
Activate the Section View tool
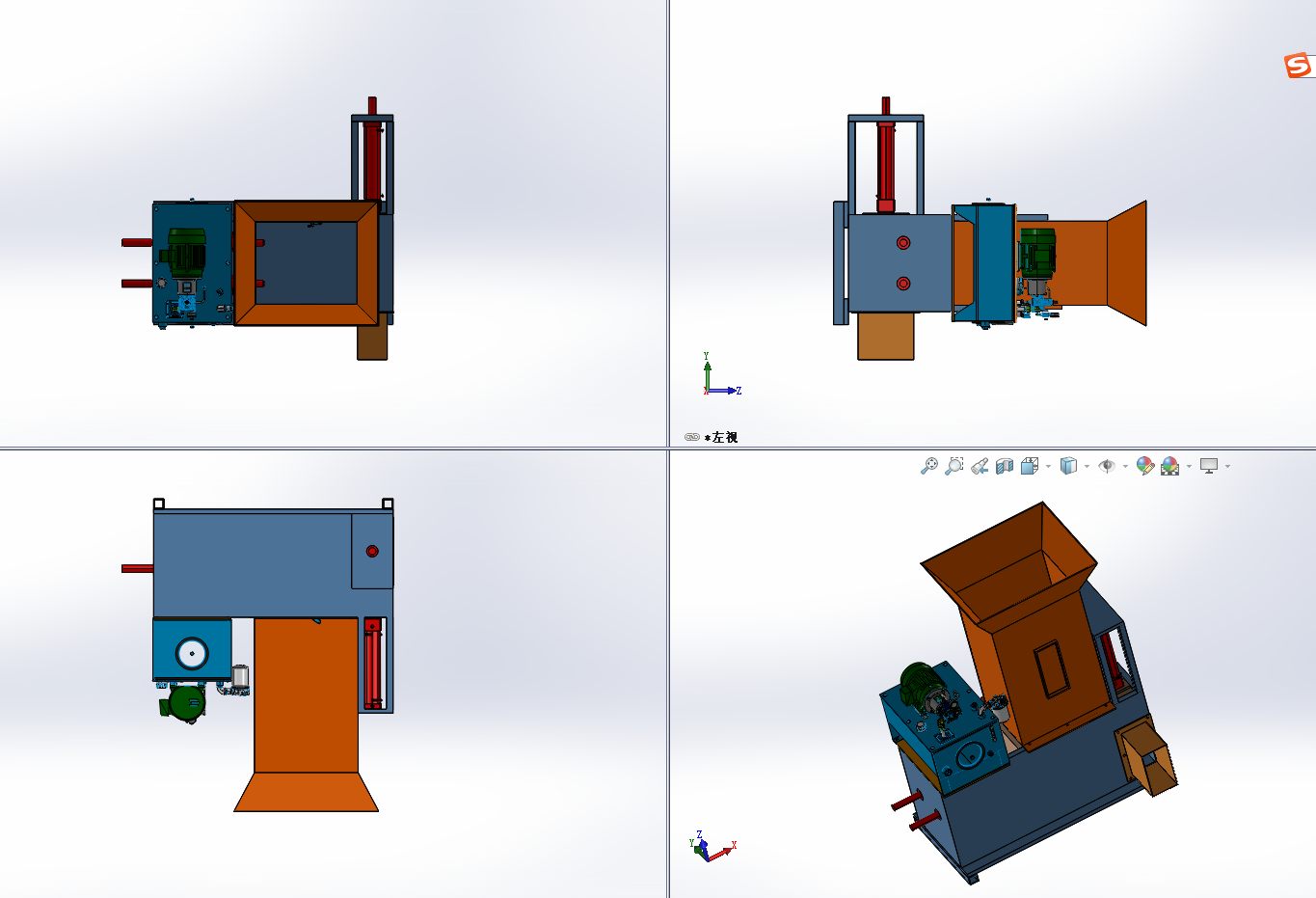click(1005, 466)
